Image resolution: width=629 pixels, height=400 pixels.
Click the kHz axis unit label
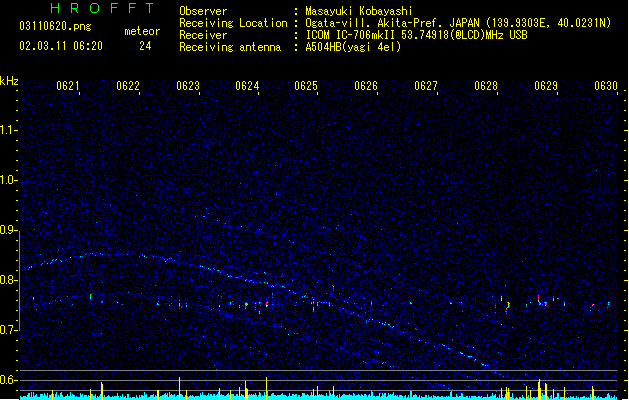coord(9,81)
